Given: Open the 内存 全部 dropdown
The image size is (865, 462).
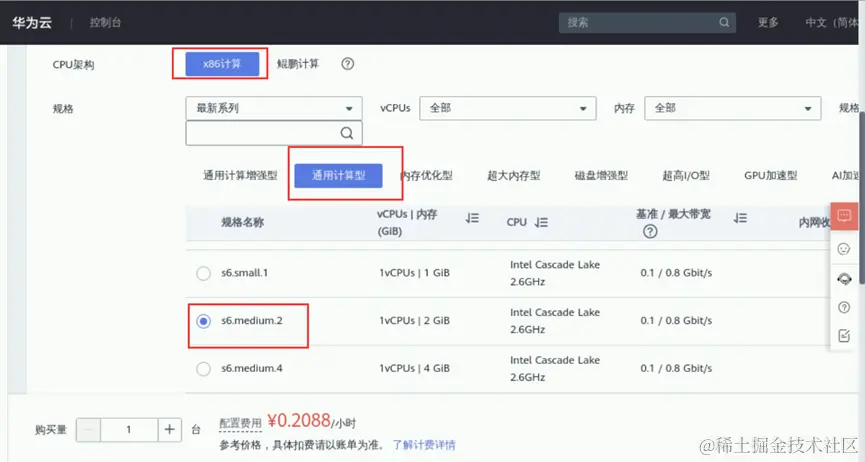Looking at the screenshot, I should click(x=733, y=108).
